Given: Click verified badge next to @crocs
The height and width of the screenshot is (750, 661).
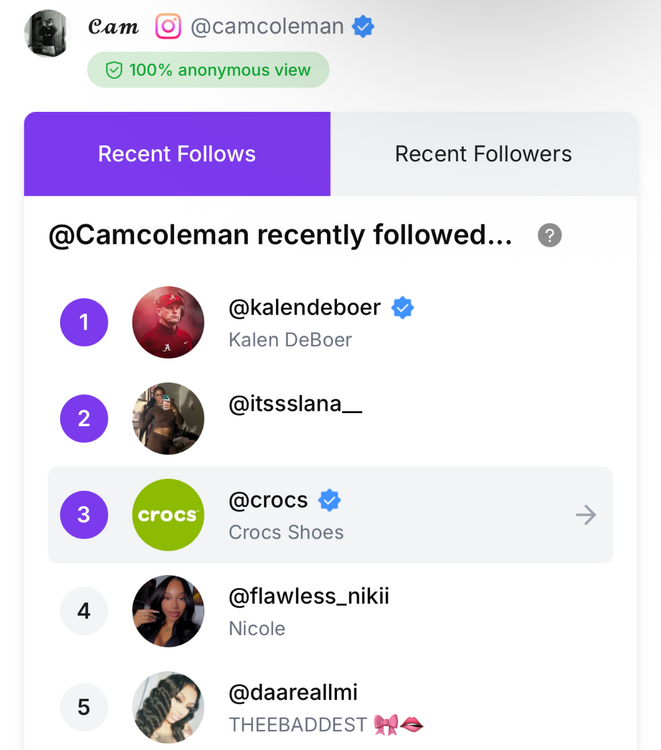Looking at the screenshot, I should 329,500.
